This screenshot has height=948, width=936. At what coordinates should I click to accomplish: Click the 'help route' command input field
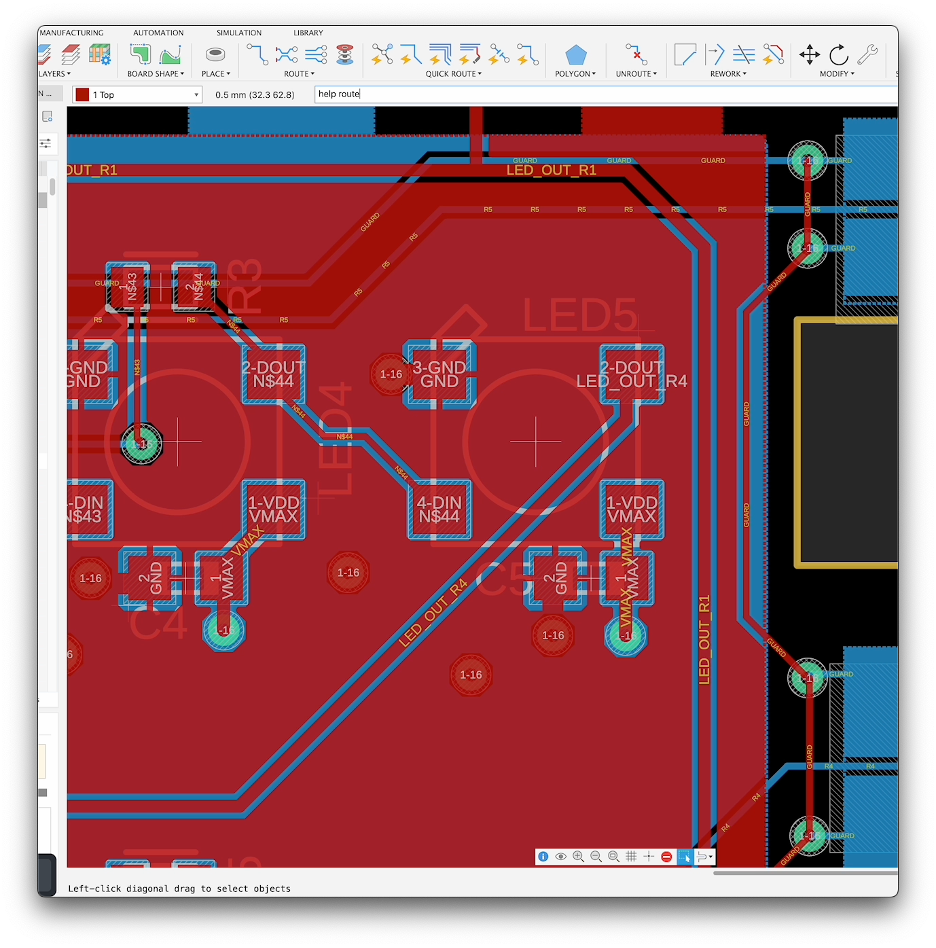tap(605, 94)
